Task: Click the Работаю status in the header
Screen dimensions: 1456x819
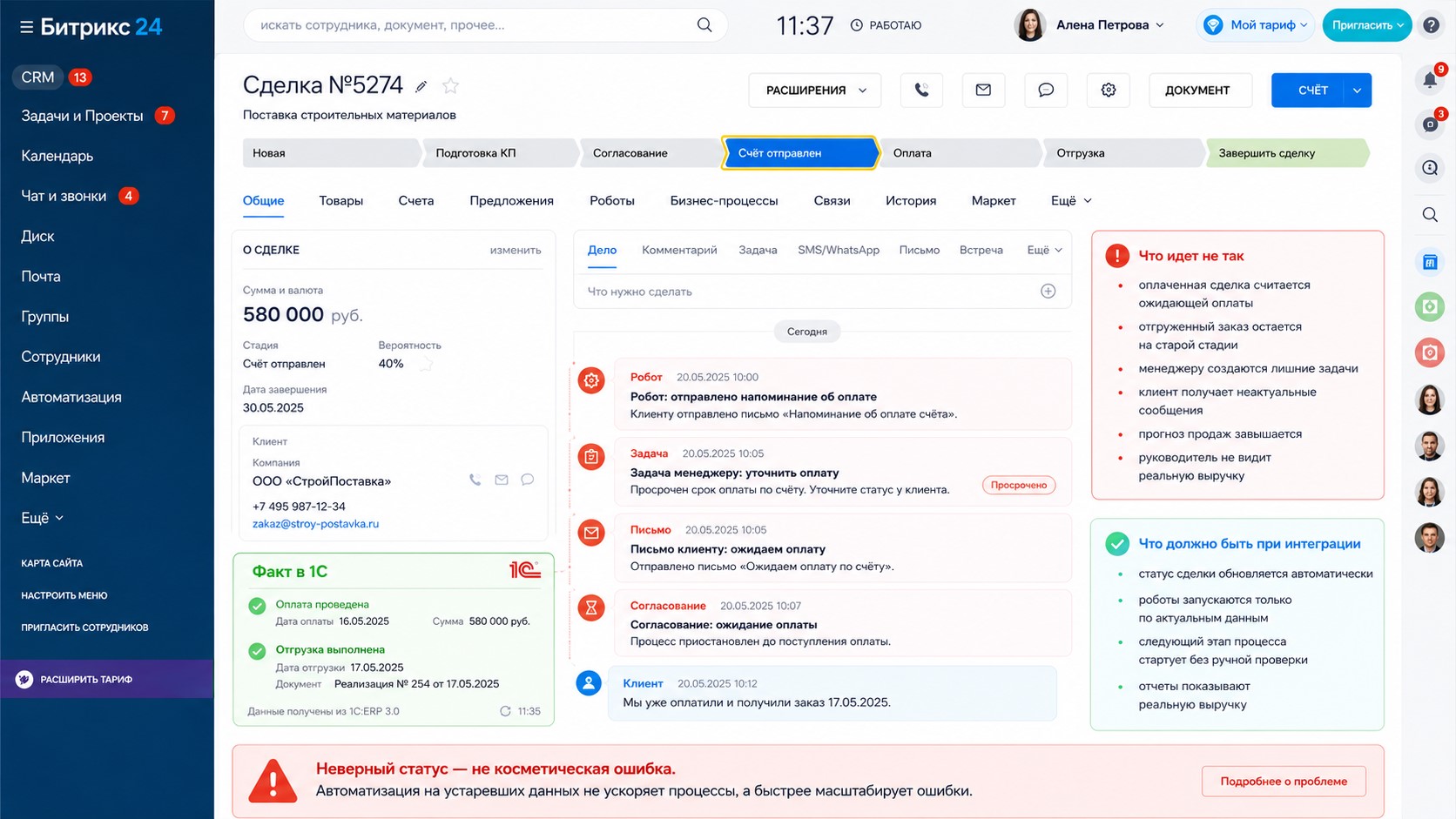Action: 886,25
